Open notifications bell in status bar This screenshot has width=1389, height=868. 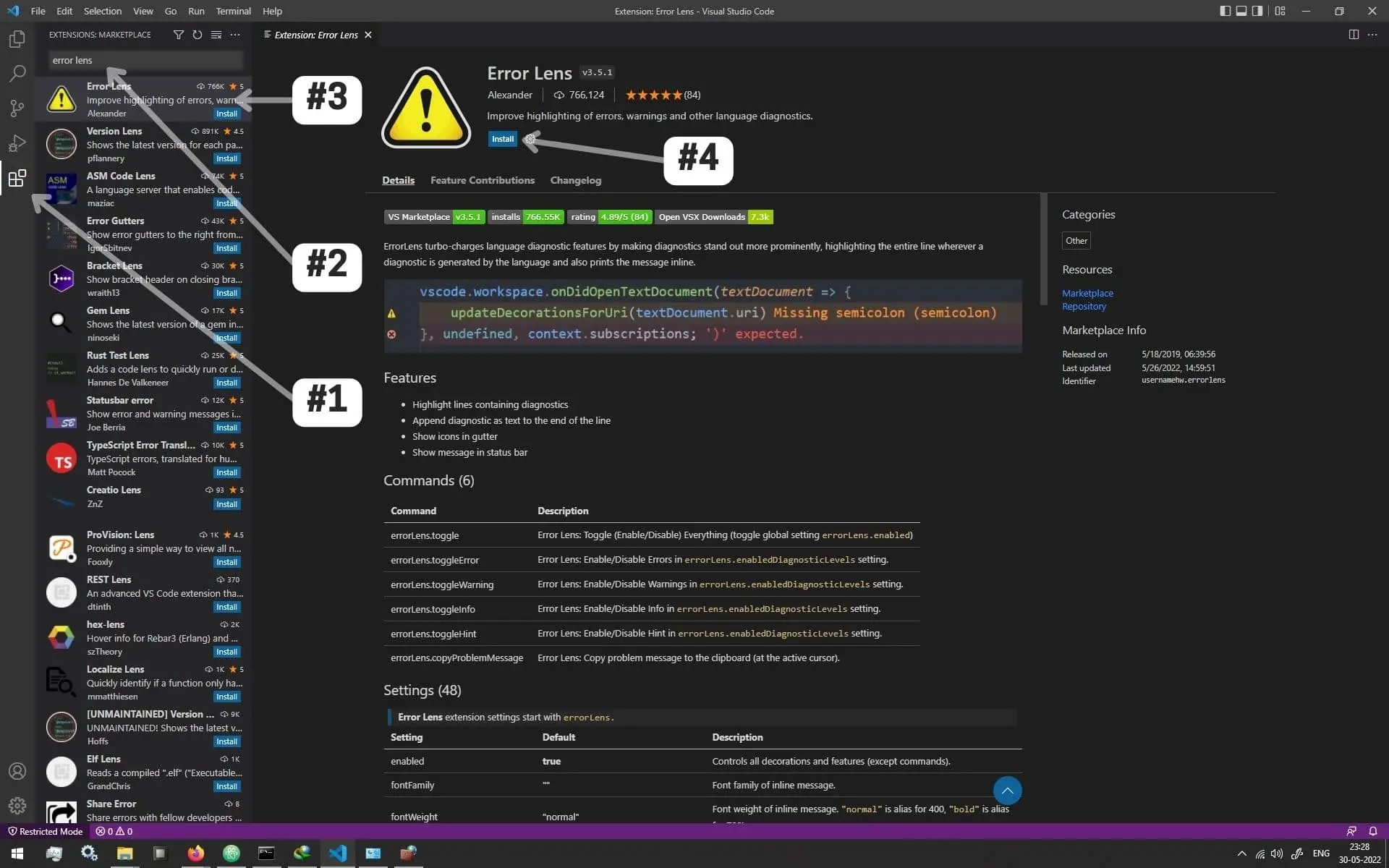pos(1372,831)
